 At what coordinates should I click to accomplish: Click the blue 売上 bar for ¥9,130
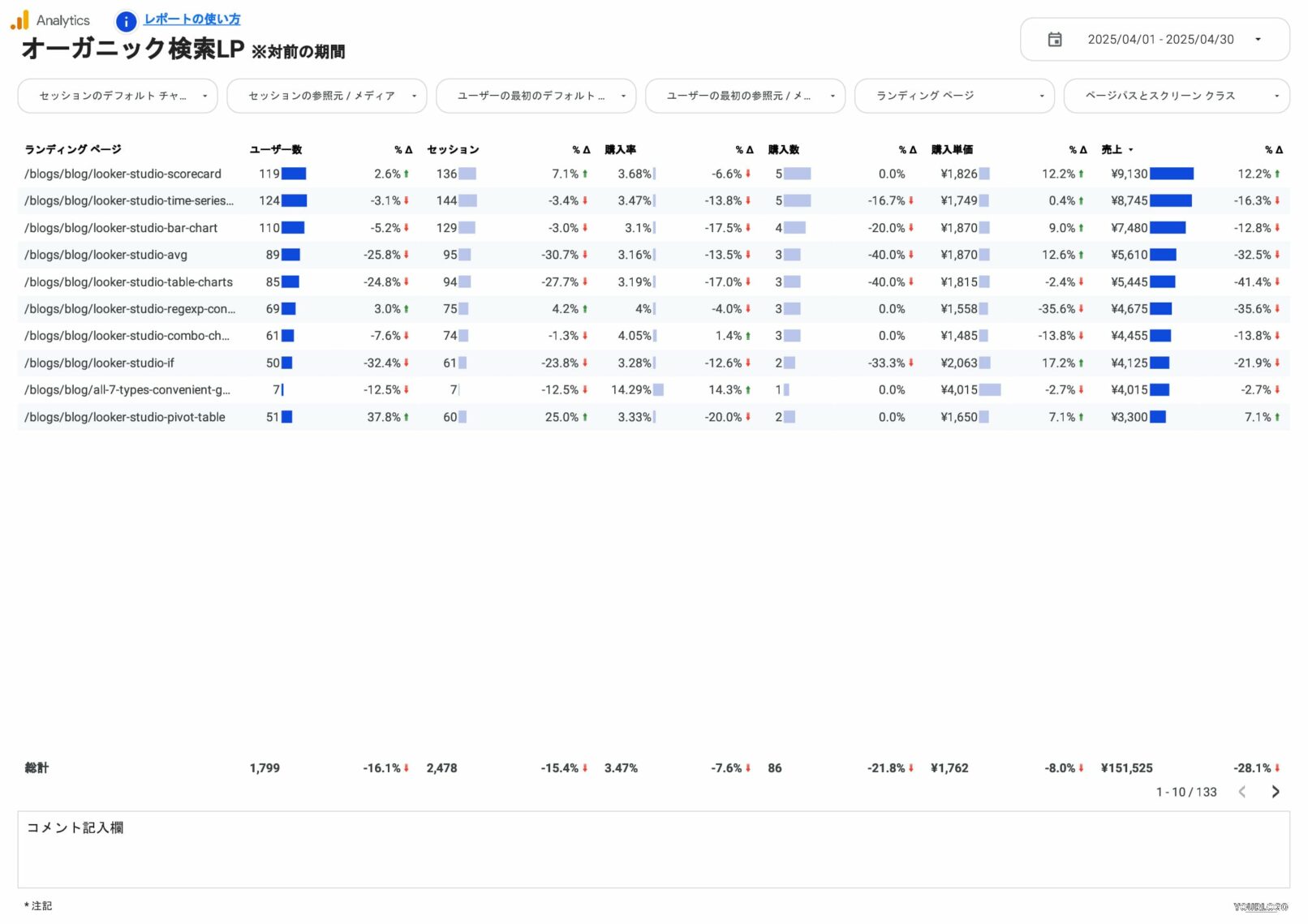click(x=1171, y=174)
